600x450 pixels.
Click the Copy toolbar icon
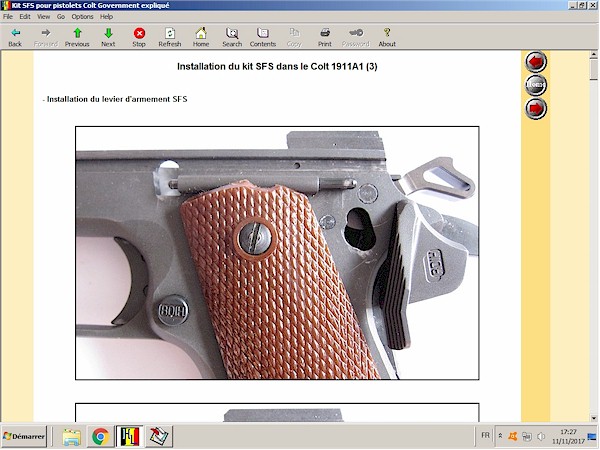point(294,37)
